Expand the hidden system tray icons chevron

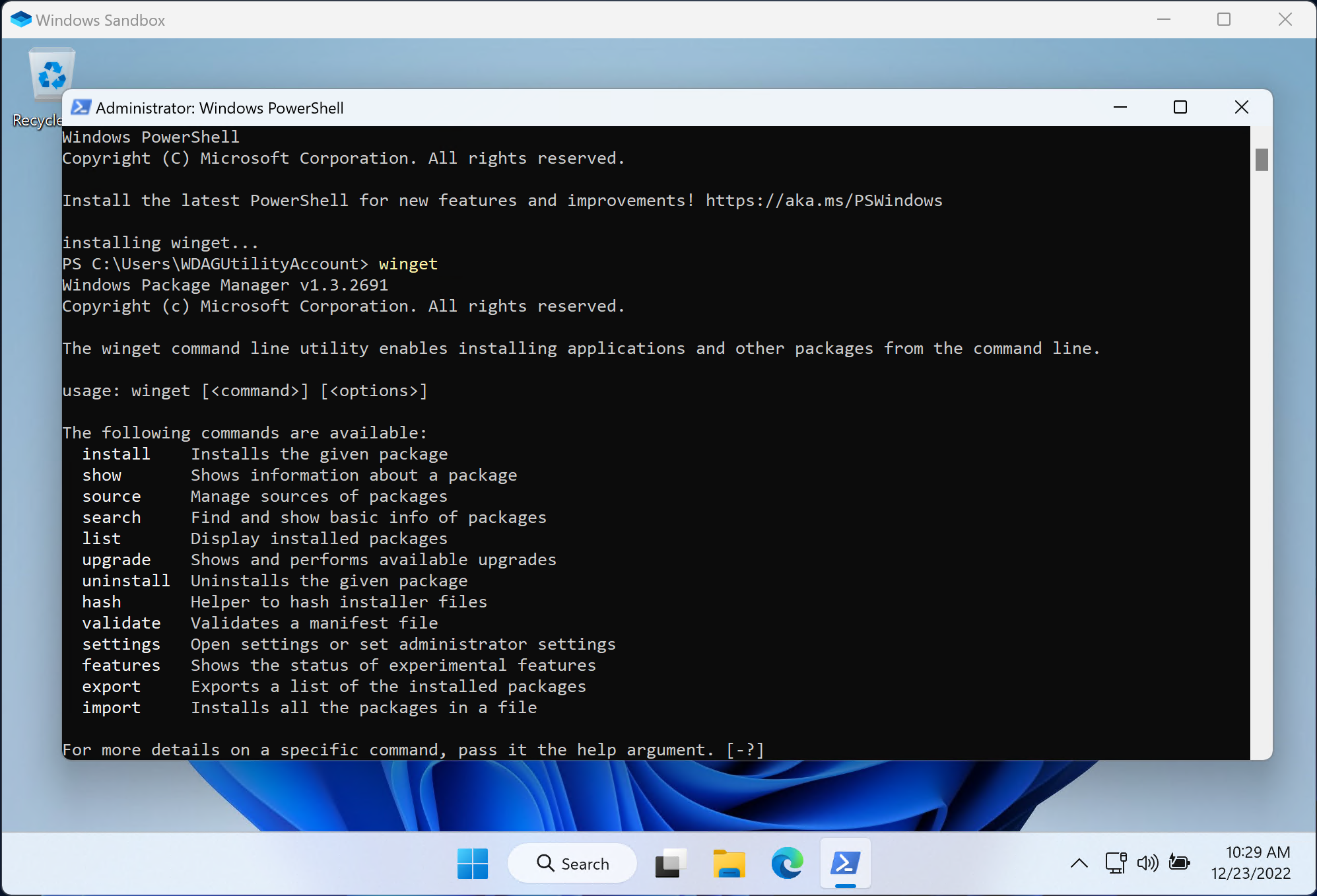point(1079,863)
